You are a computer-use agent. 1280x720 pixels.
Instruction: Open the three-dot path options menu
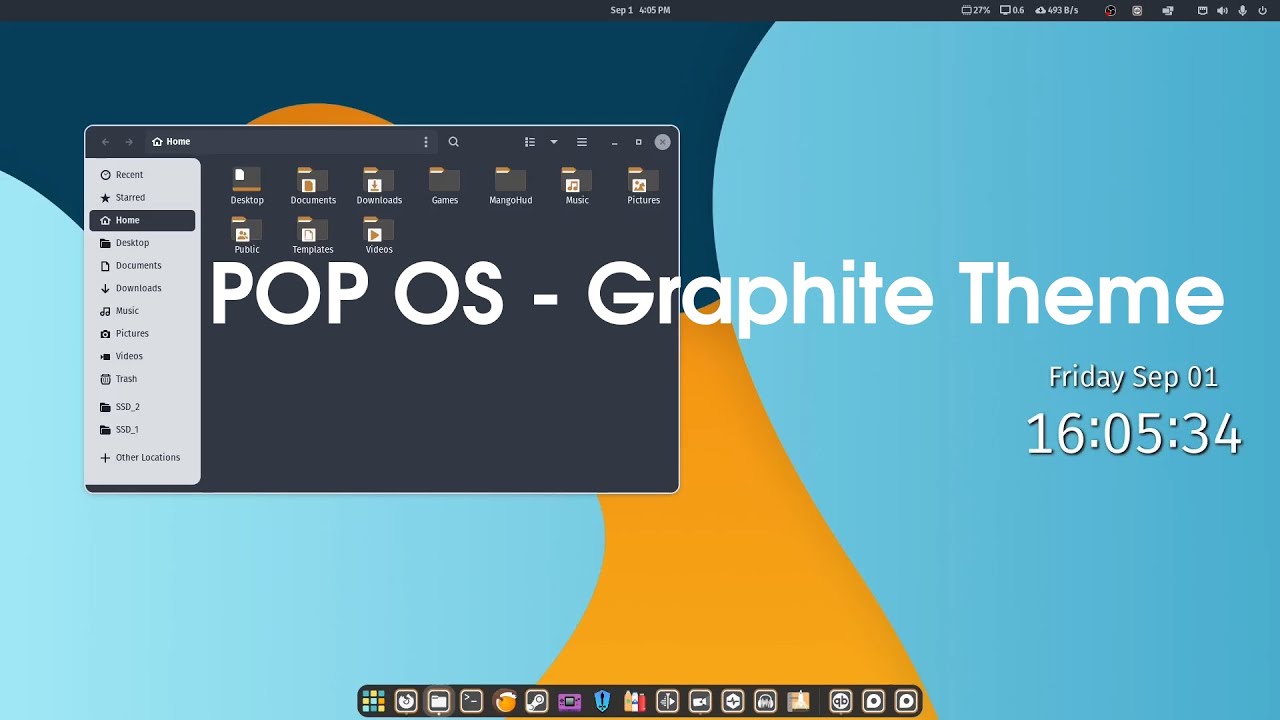point(426,142)
